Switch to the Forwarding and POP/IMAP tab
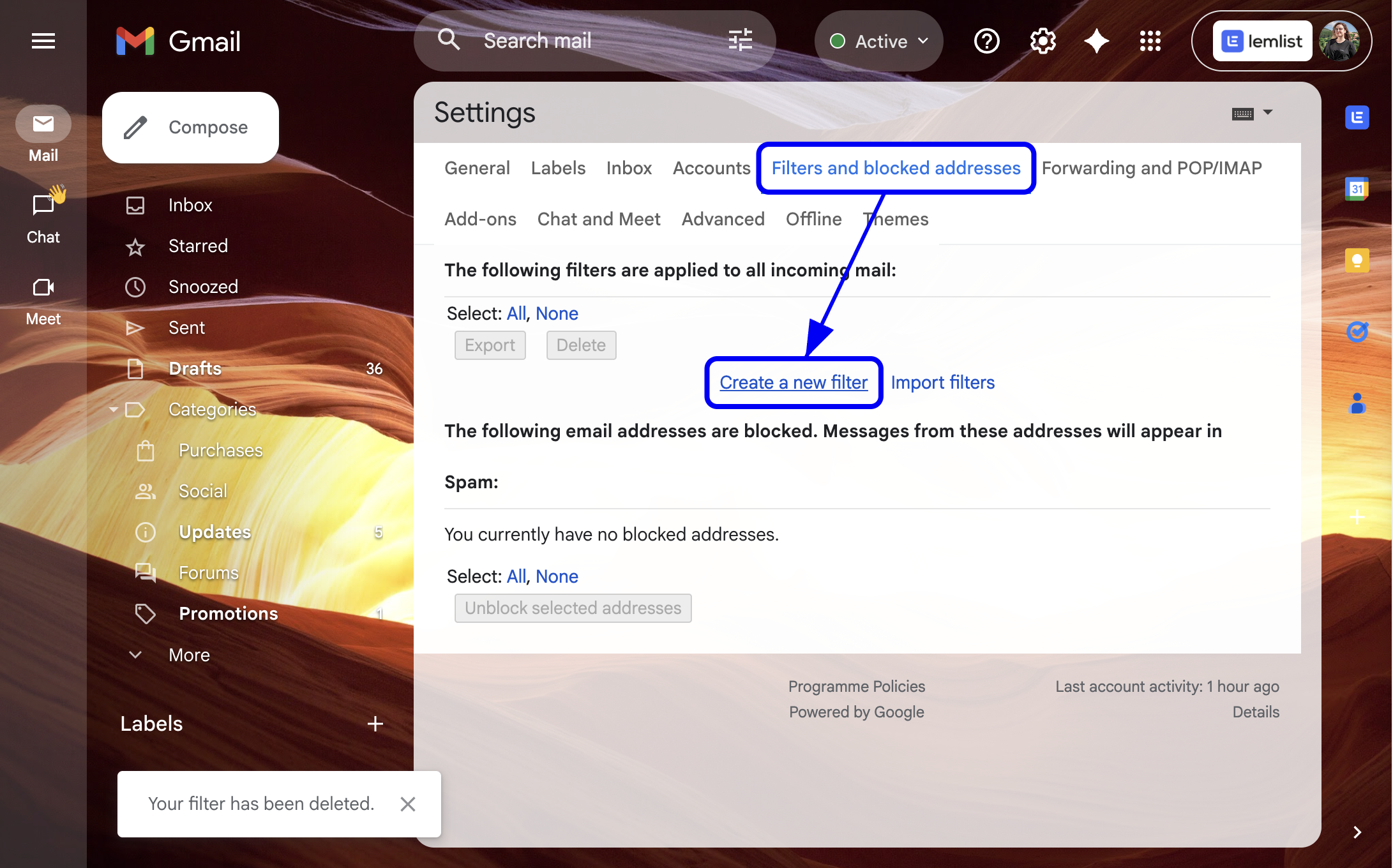Image resolution: width=1393 pixels, height=868 pixels. [x=1152, y=168]
